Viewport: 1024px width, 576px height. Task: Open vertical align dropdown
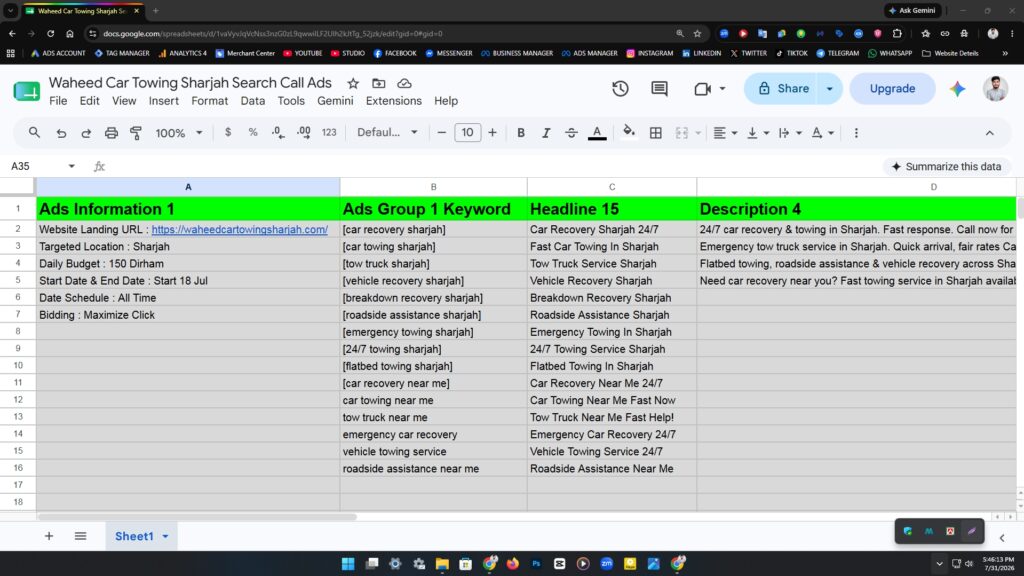point(758,133)
